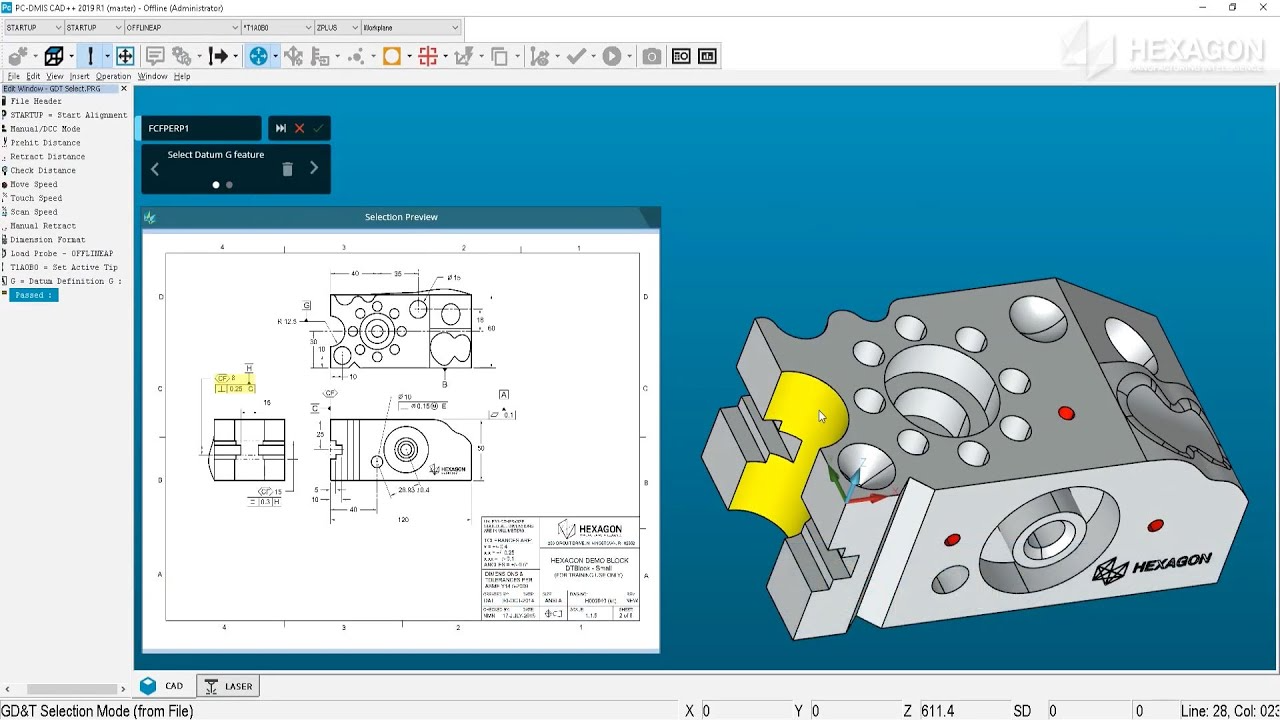Cancel selection with the red X
This screenshot has height=720, width=1280.
point(299,128)
